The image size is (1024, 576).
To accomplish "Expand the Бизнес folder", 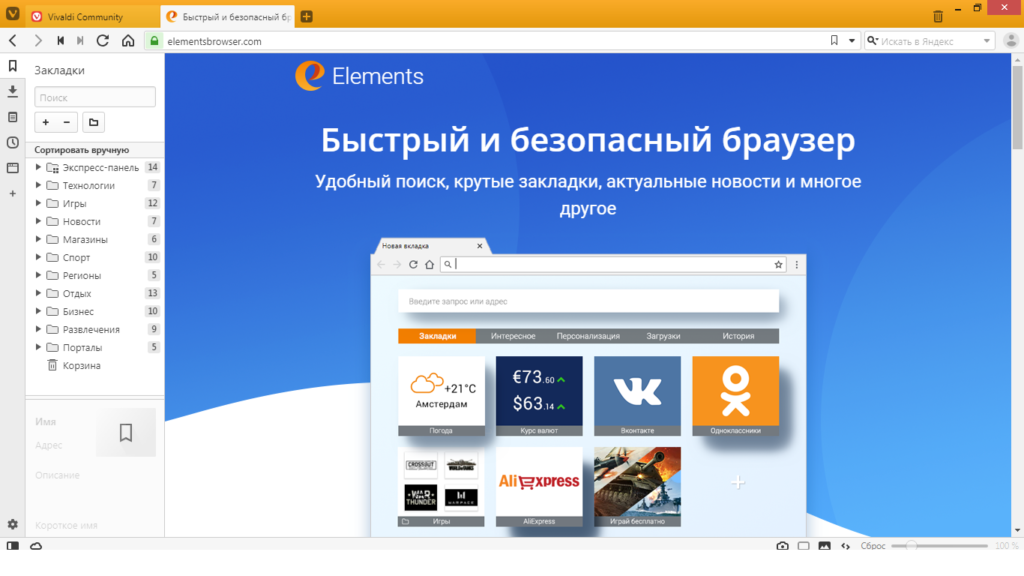I will click(x=38, y=311).
